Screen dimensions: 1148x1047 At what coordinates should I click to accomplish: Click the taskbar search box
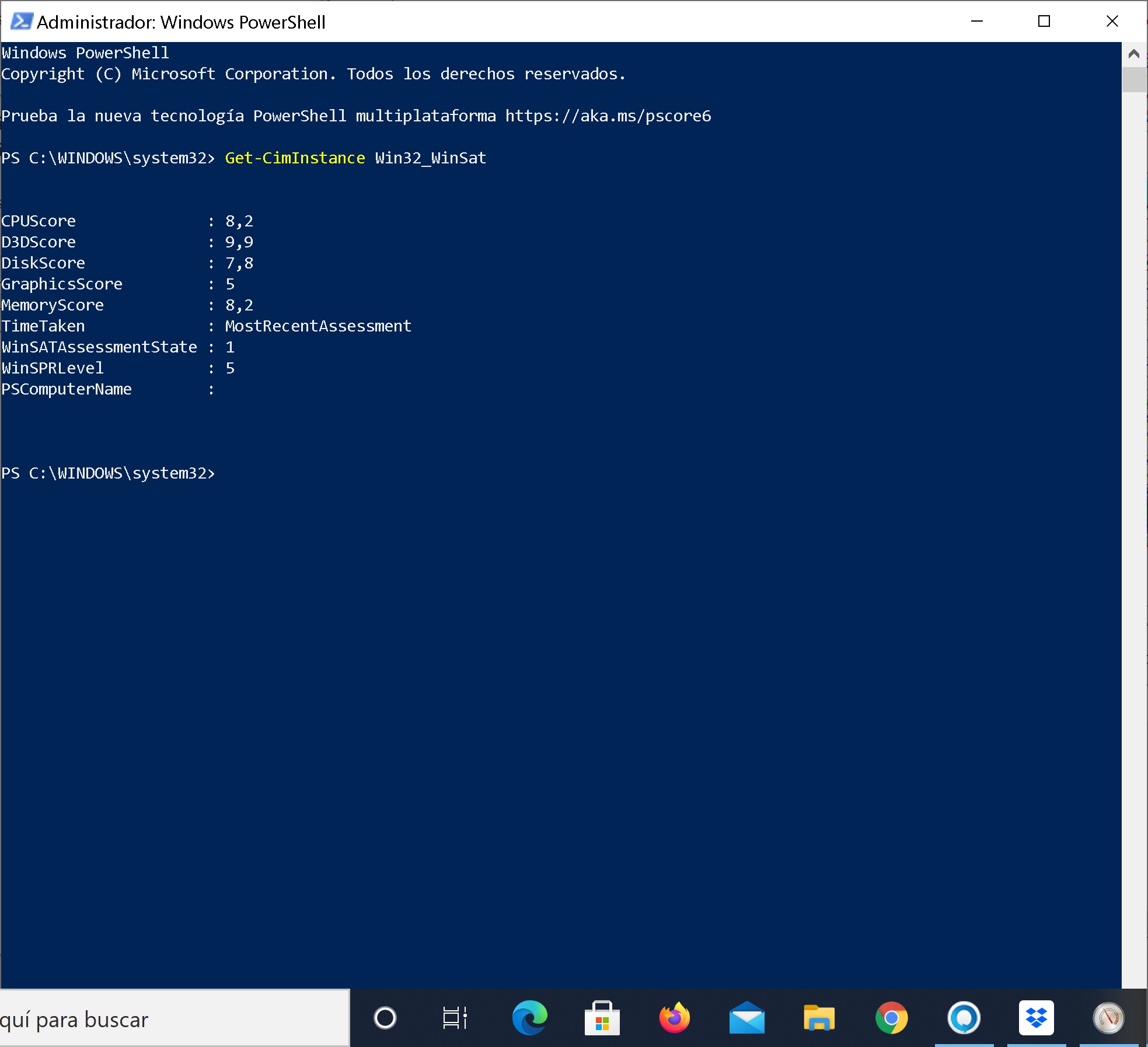[174, 1020]
